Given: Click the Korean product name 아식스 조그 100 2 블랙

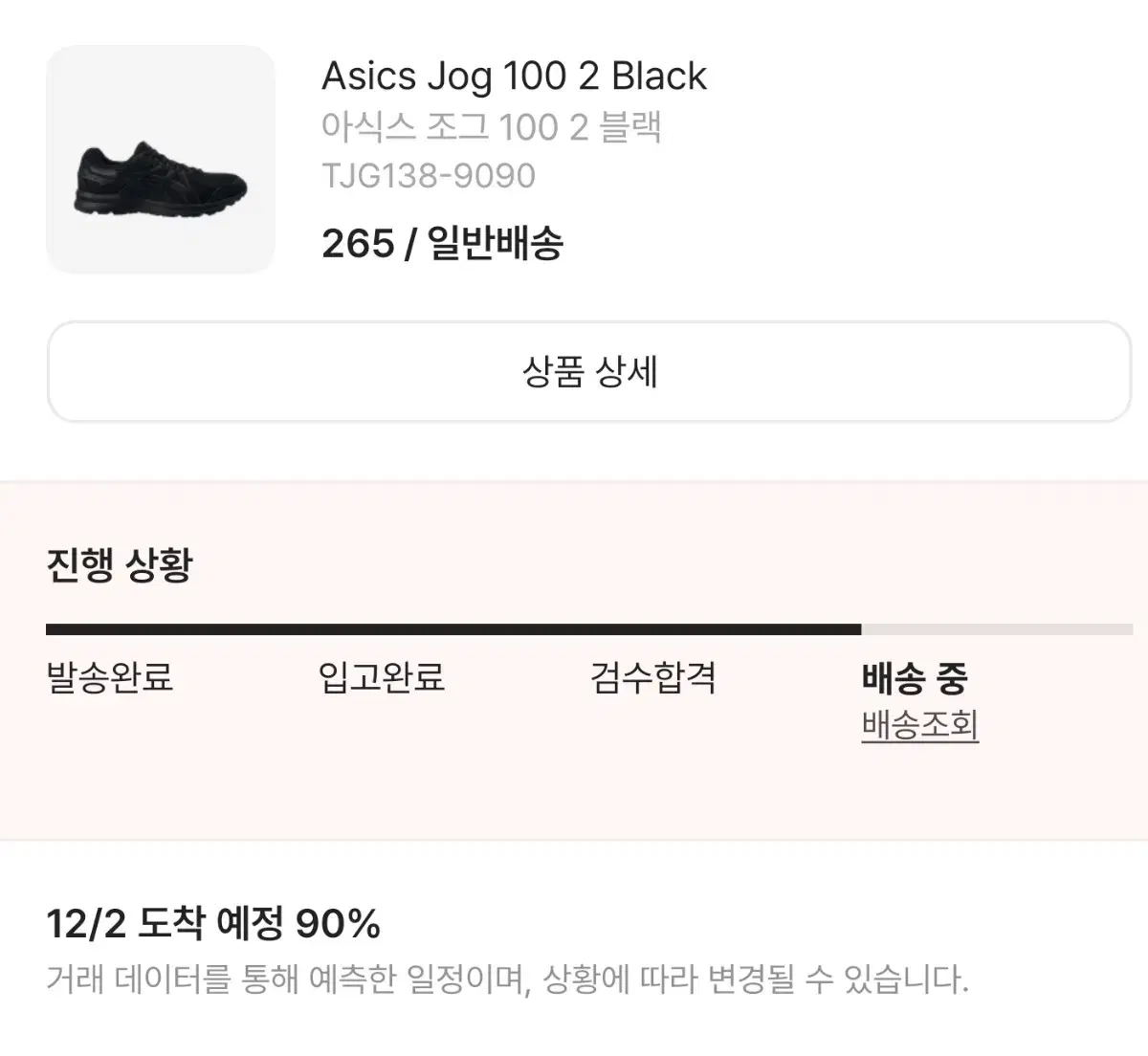Looking at the screenshot, I should [x=492, y=127].
